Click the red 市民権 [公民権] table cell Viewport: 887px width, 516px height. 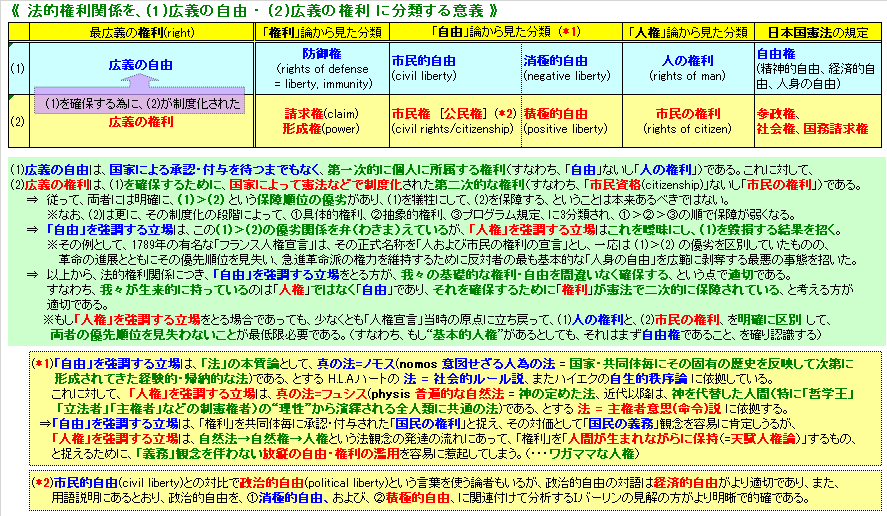[x=441, y=114]
